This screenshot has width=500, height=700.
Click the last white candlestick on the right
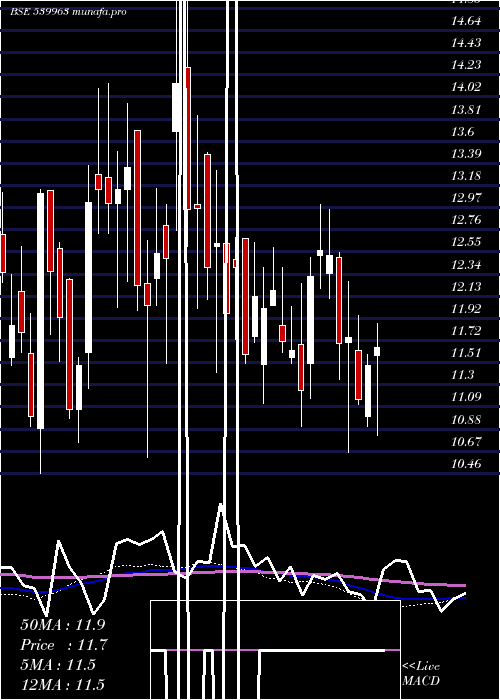(x=377, y=351)
